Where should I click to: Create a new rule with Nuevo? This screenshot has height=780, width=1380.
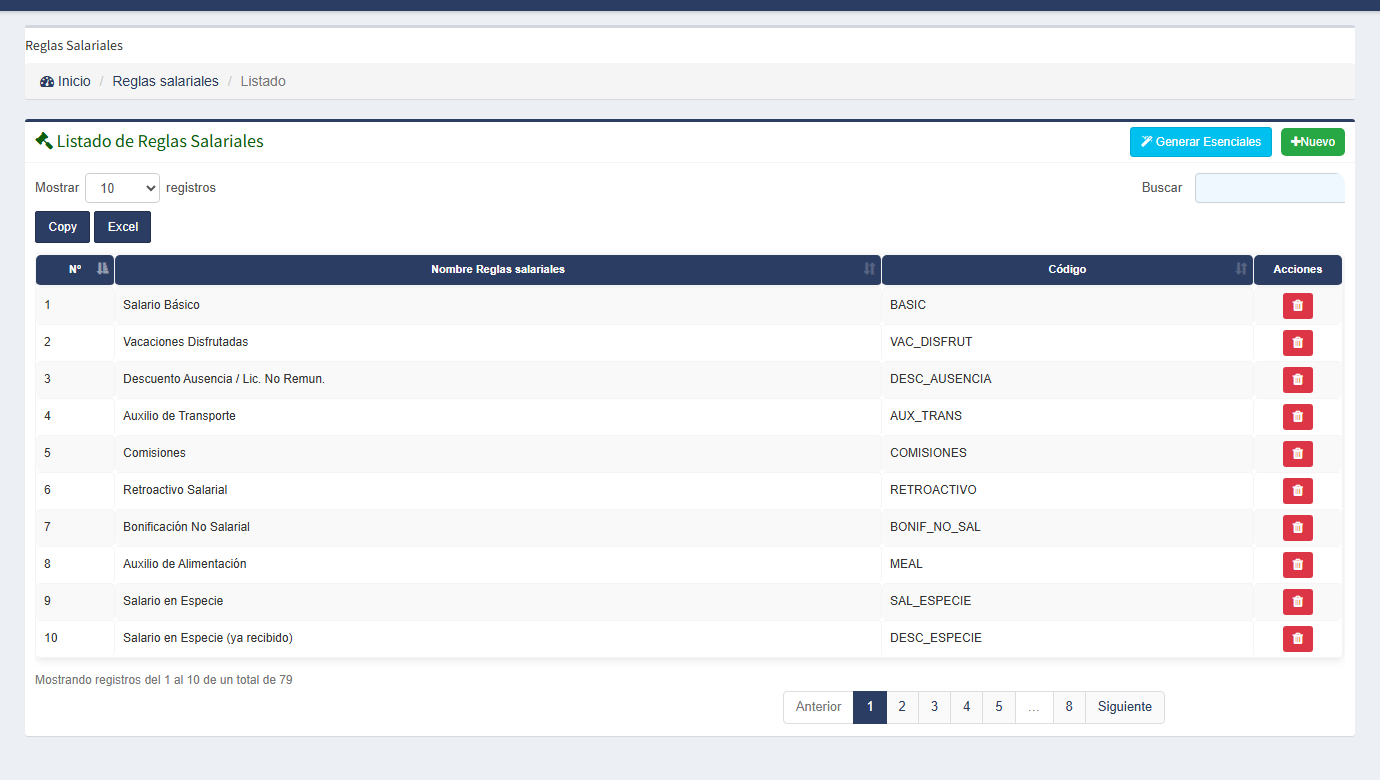[x=1313, y=142]
